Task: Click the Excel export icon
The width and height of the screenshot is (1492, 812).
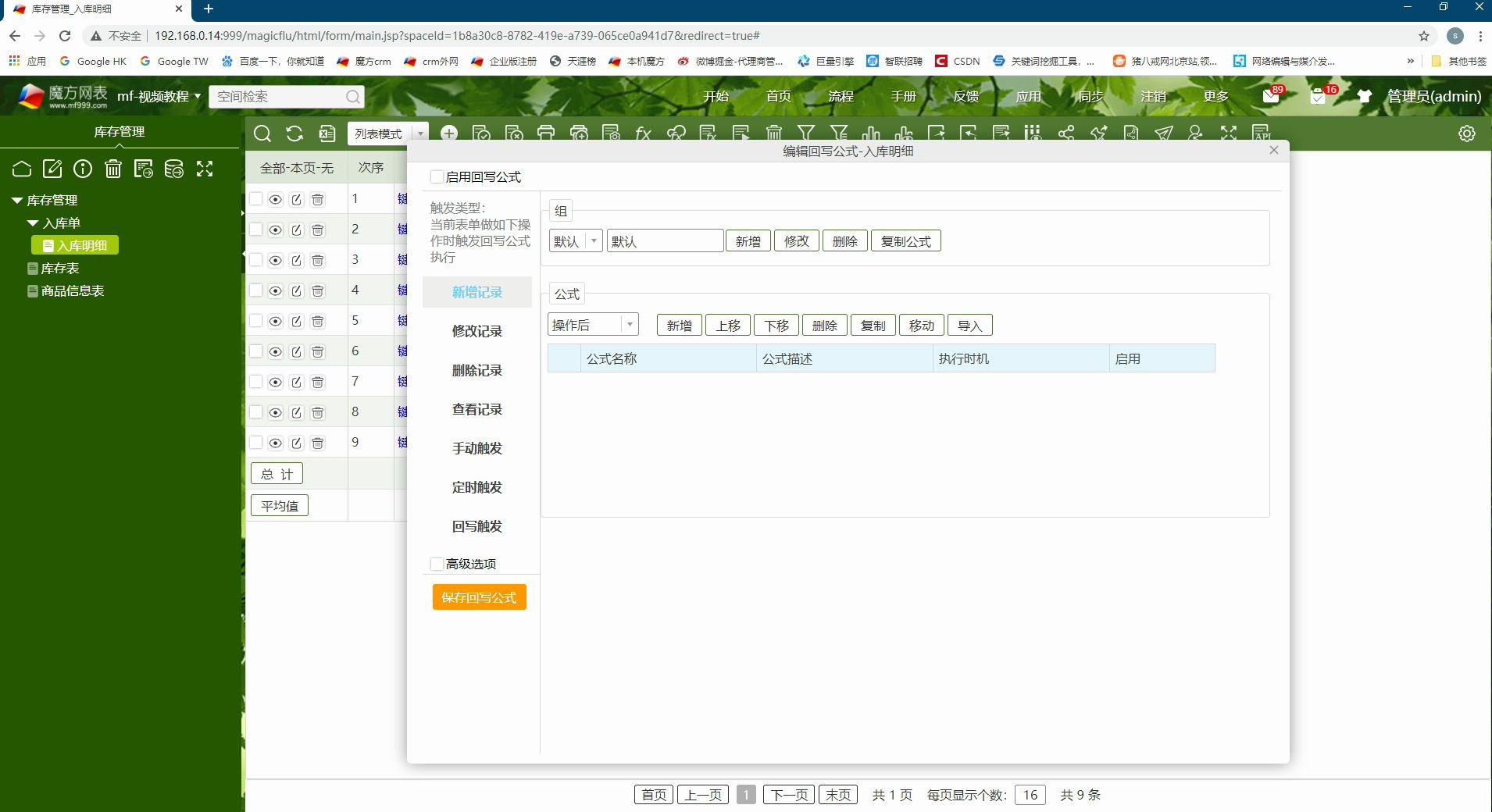Action: [327, 134]
